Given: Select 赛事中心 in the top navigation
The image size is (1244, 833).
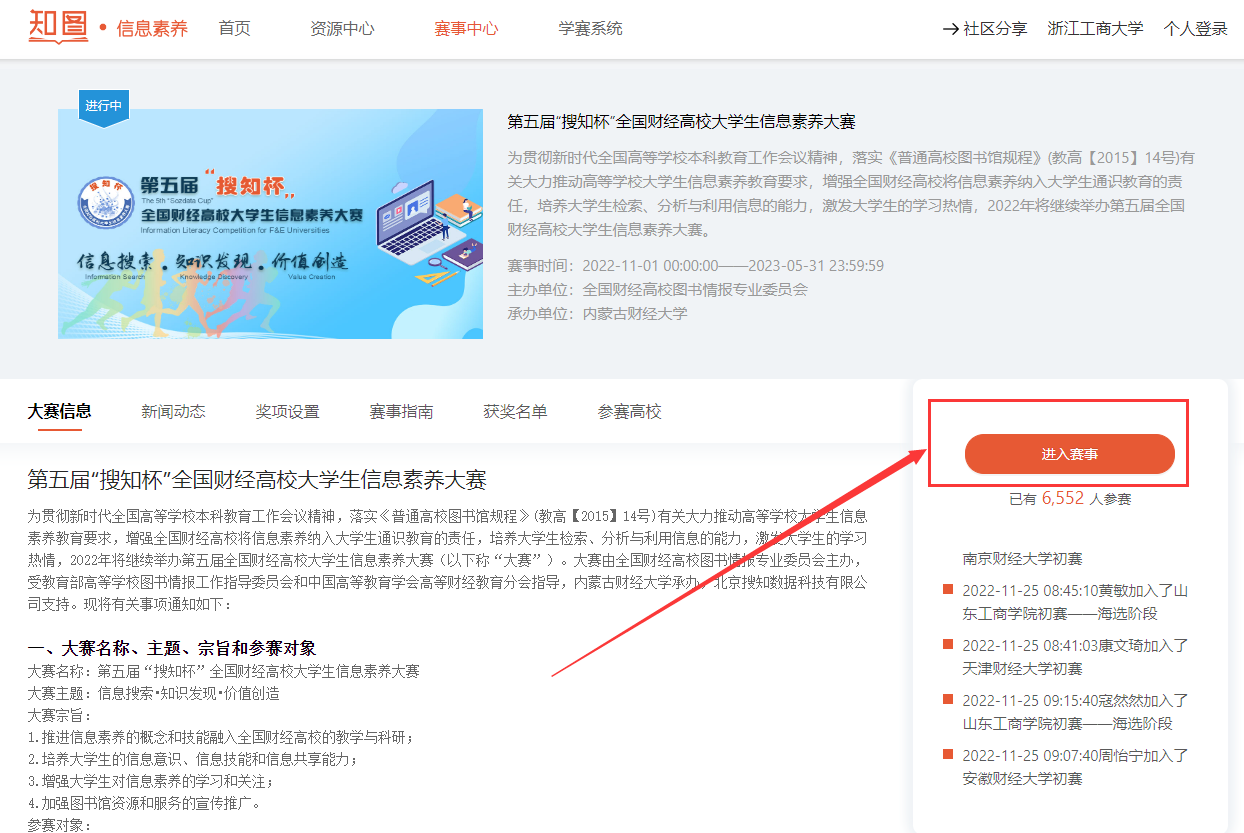Looking at the screenshot, I should tap(466, 29).
